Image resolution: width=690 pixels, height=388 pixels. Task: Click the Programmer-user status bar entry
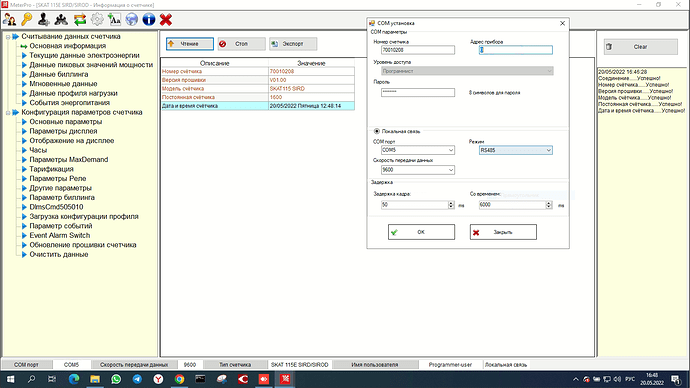(x=450, y=365)
